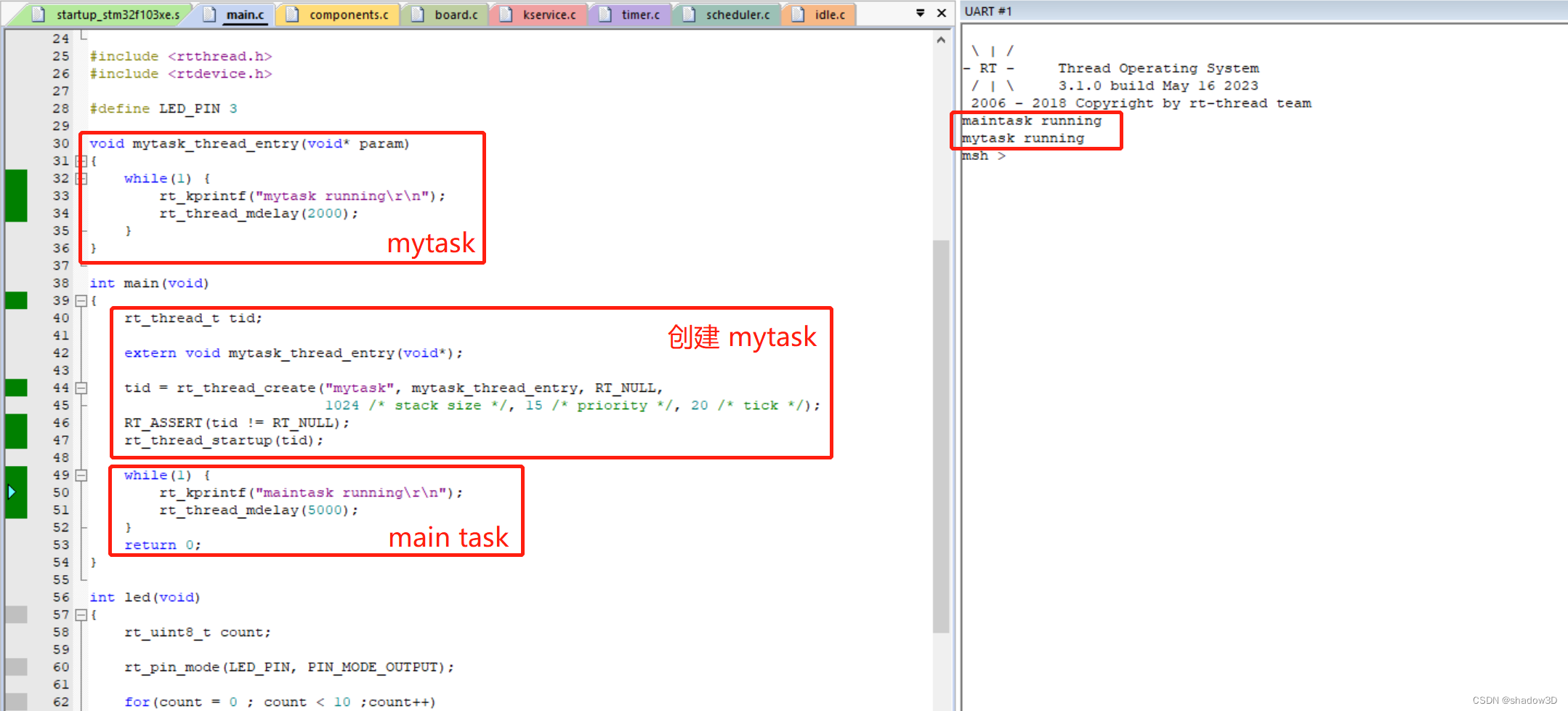Image resolution: width=1568 pixels, height=711 pixels.
Task: Collapse the rt_thread_create fold at line 44
Action: [81, 388]
